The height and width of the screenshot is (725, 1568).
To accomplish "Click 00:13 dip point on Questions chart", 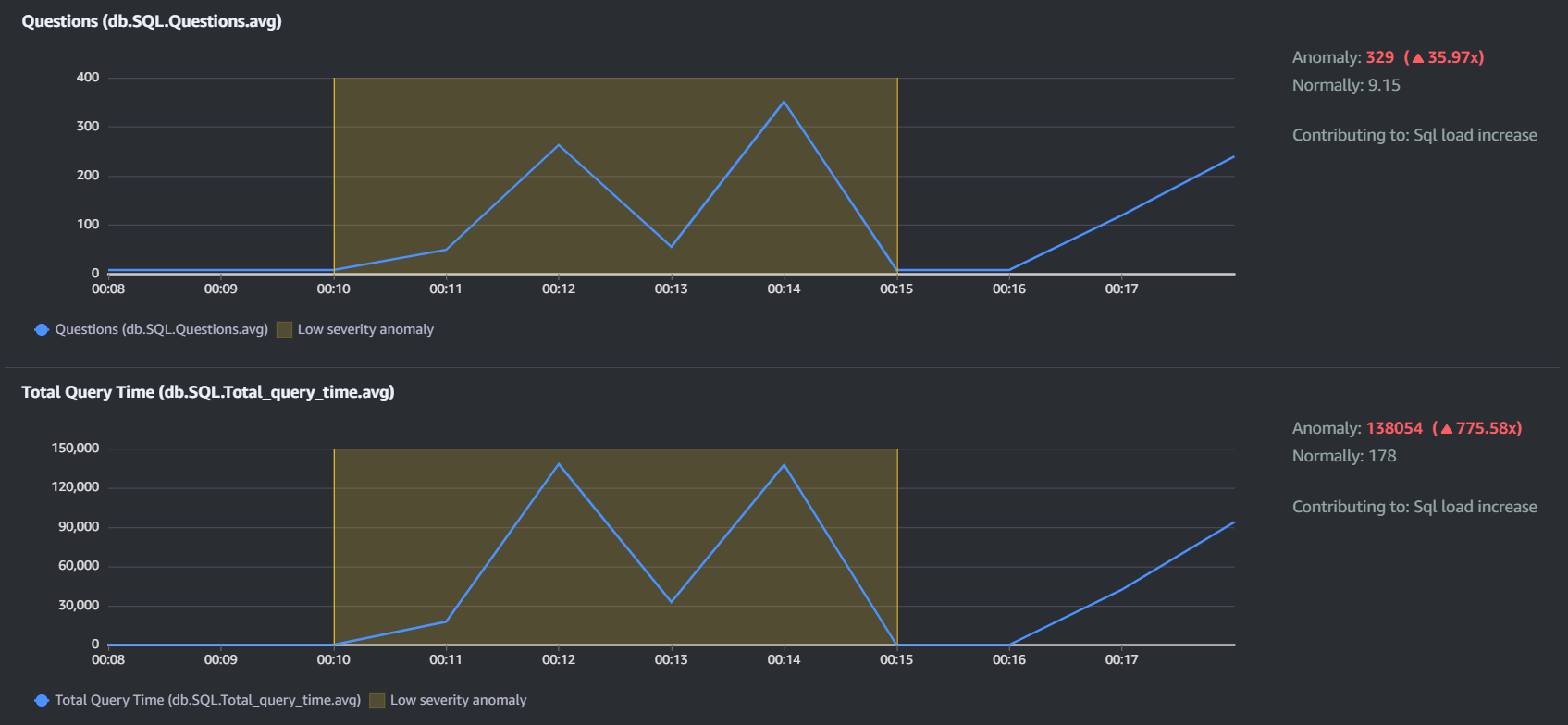I will [x=672, y=247].
